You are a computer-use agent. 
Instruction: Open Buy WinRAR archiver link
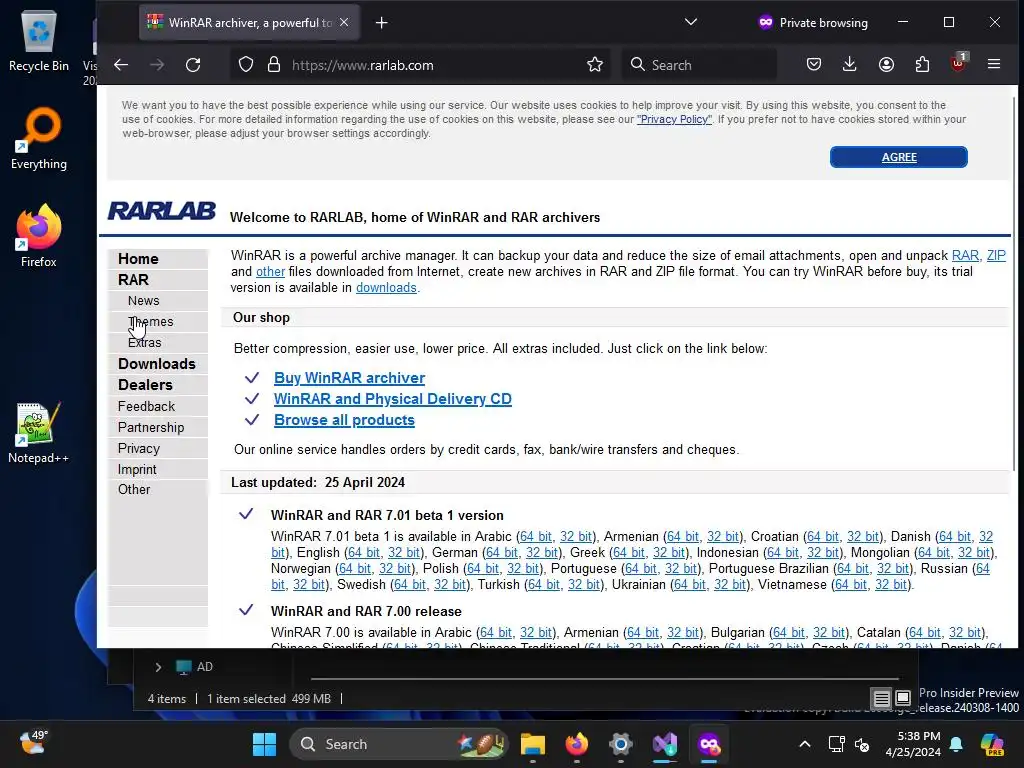point(349,377)
